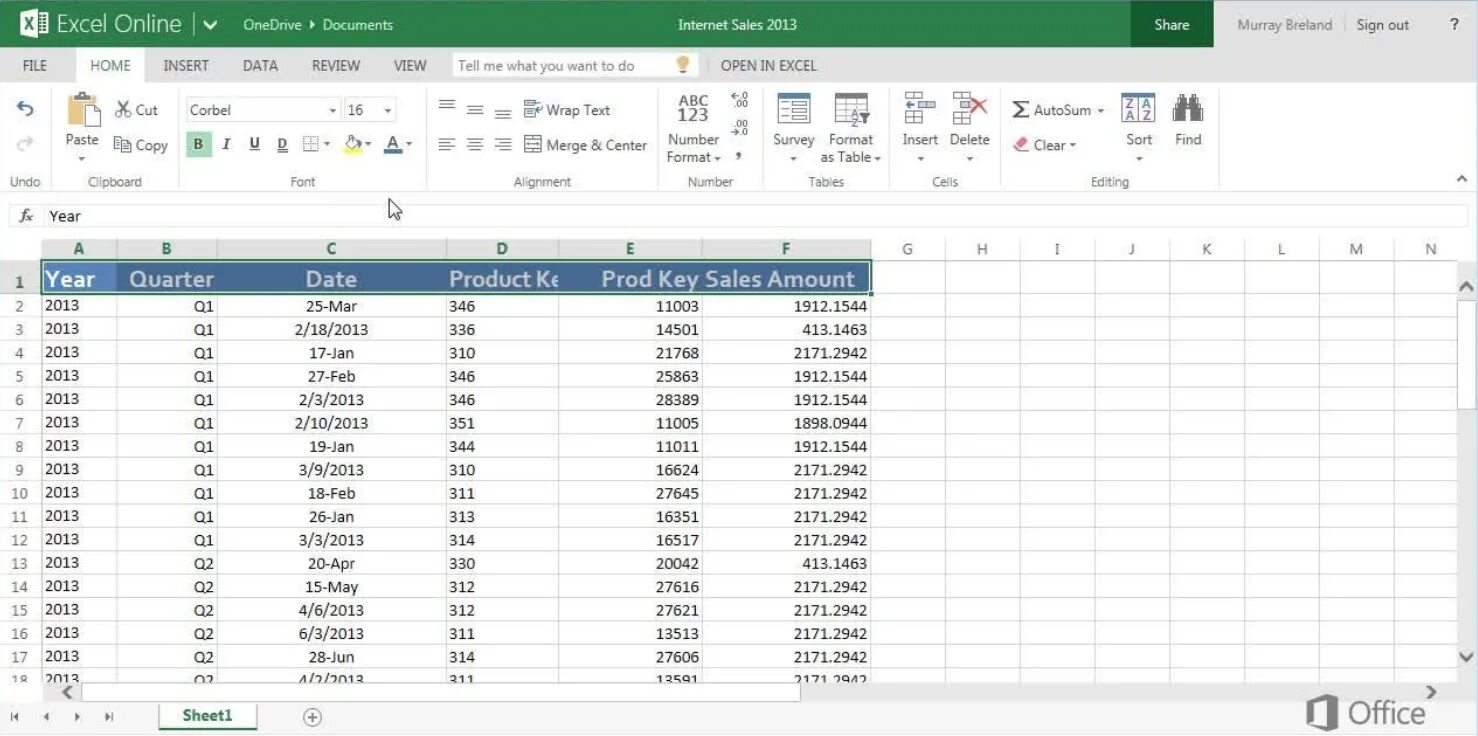Open the Number Format dropdown
This screenshot has height=736, width=1478.
[x=693, y=128]
